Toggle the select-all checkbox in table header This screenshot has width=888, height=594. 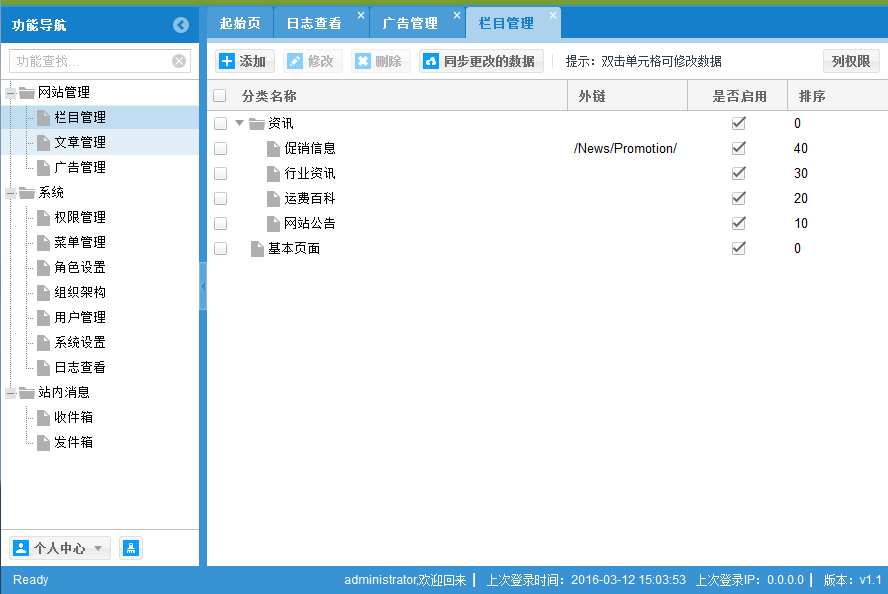click(220, 94)
